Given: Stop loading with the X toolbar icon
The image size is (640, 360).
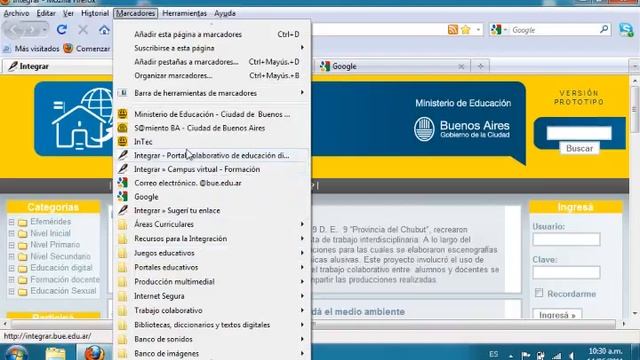Looking at the screenshot, I should (x=83, y=29).
